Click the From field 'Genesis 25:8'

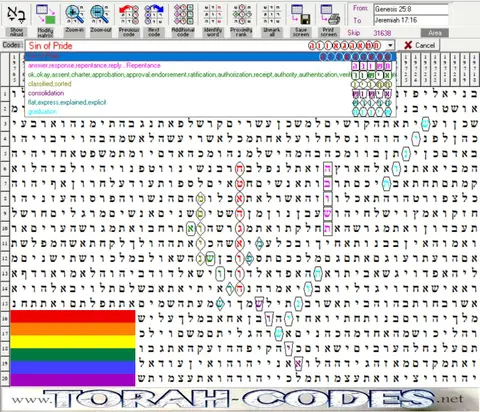pyautogui.click(x=411, y=9)
